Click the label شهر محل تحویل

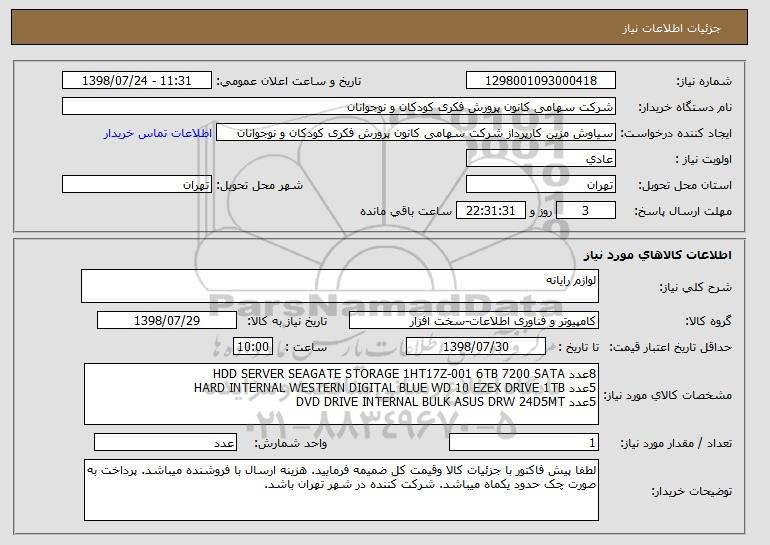pos(260,186)
